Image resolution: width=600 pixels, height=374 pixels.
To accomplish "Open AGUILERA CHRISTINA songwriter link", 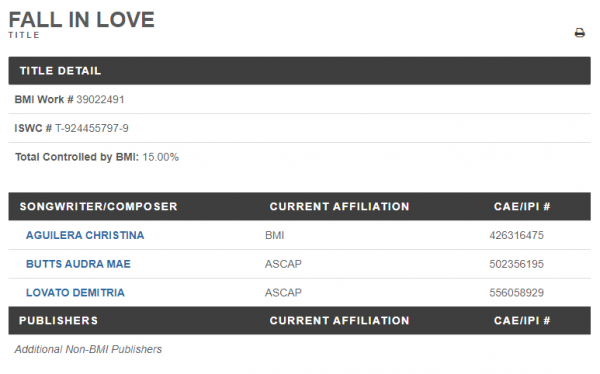I will point(85,235).
